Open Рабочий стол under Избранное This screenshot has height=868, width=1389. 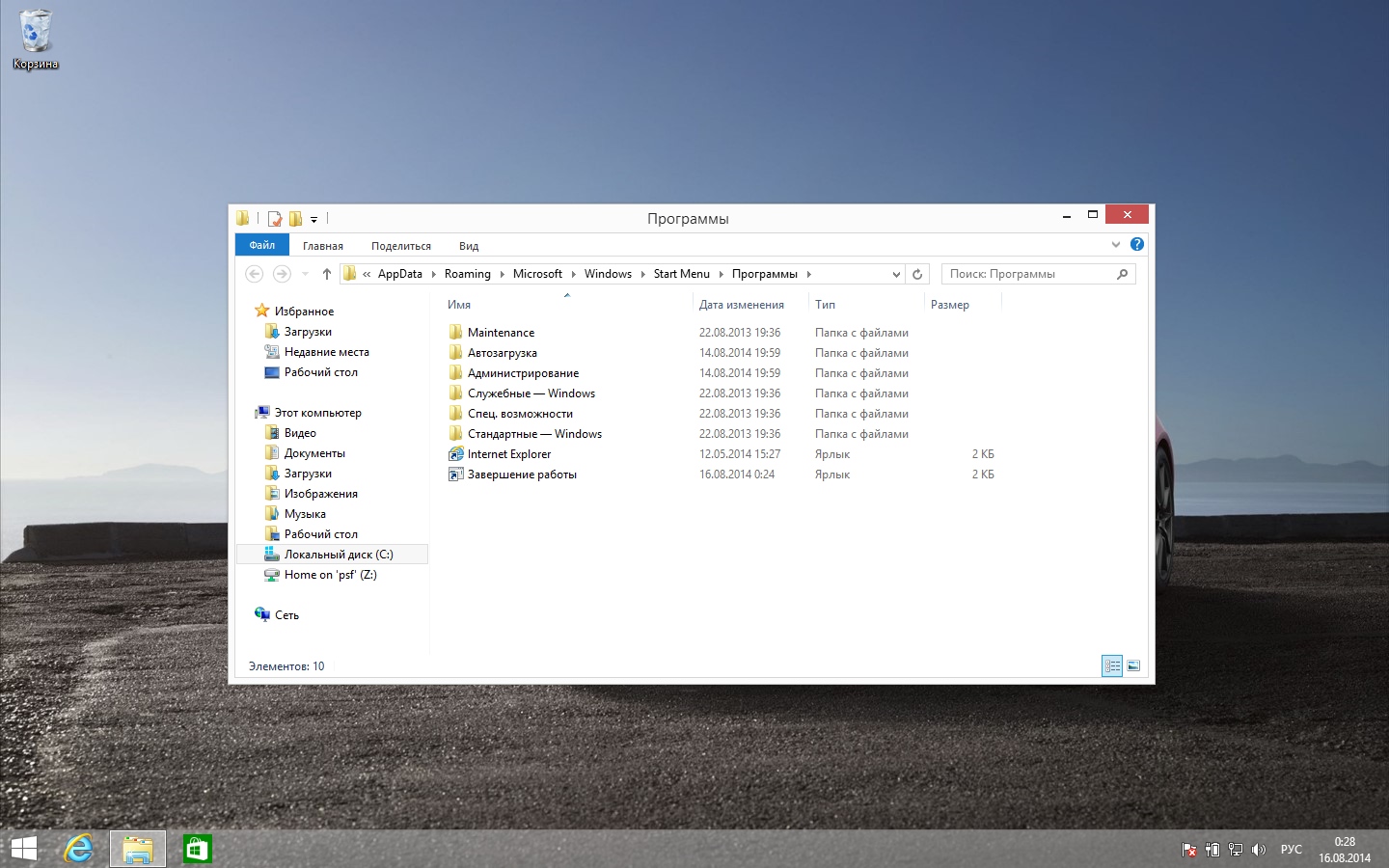pos(320,372)
